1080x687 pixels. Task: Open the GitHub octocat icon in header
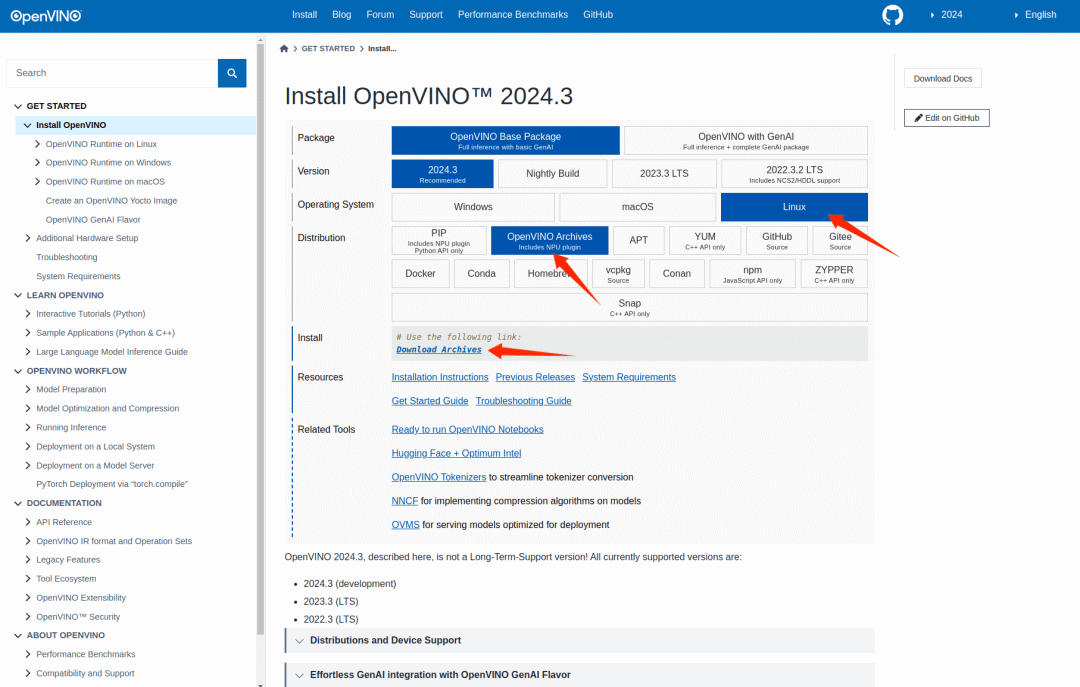click(x=892, y=15)
